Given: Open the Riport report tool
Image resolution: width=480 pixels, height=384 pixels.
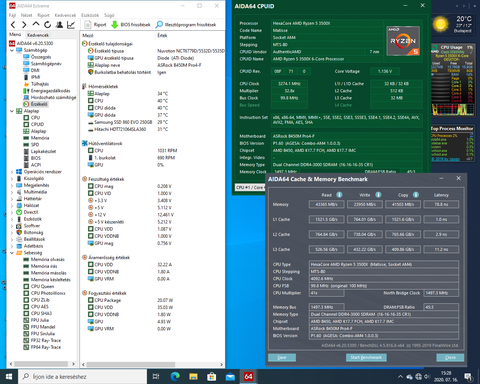Looking at the screenshot, I should coord(95,25).
